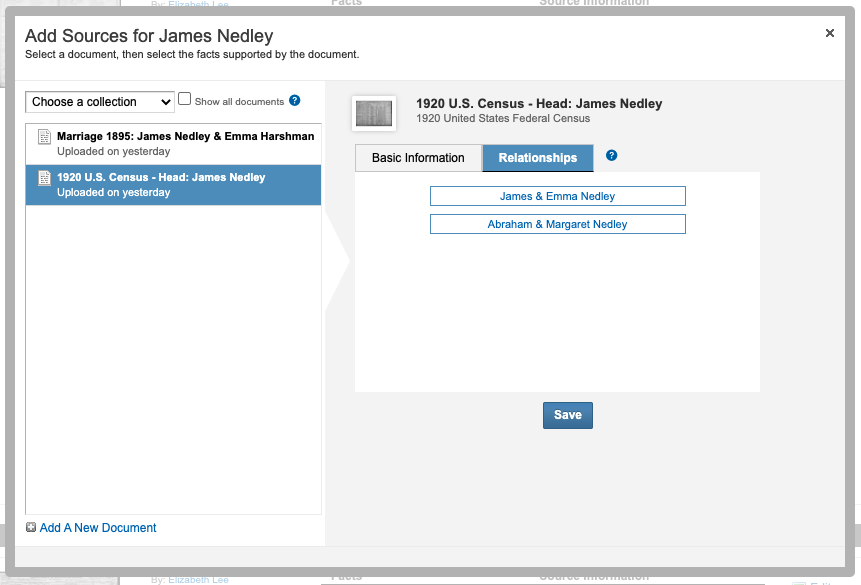Click the plus icon for adding a document
Viewport: 861px width, 585px height.
(31, 528)
